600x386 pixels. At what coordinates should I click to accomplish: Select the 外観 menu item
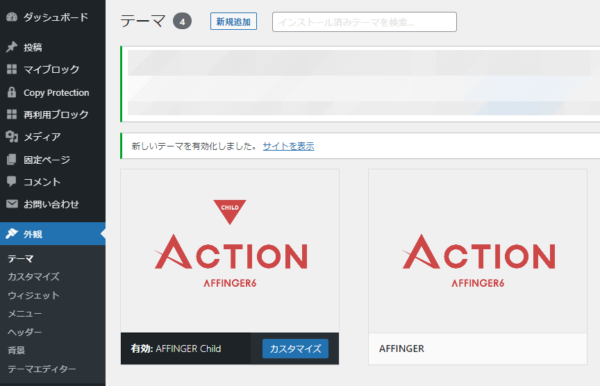pos(53,234)
